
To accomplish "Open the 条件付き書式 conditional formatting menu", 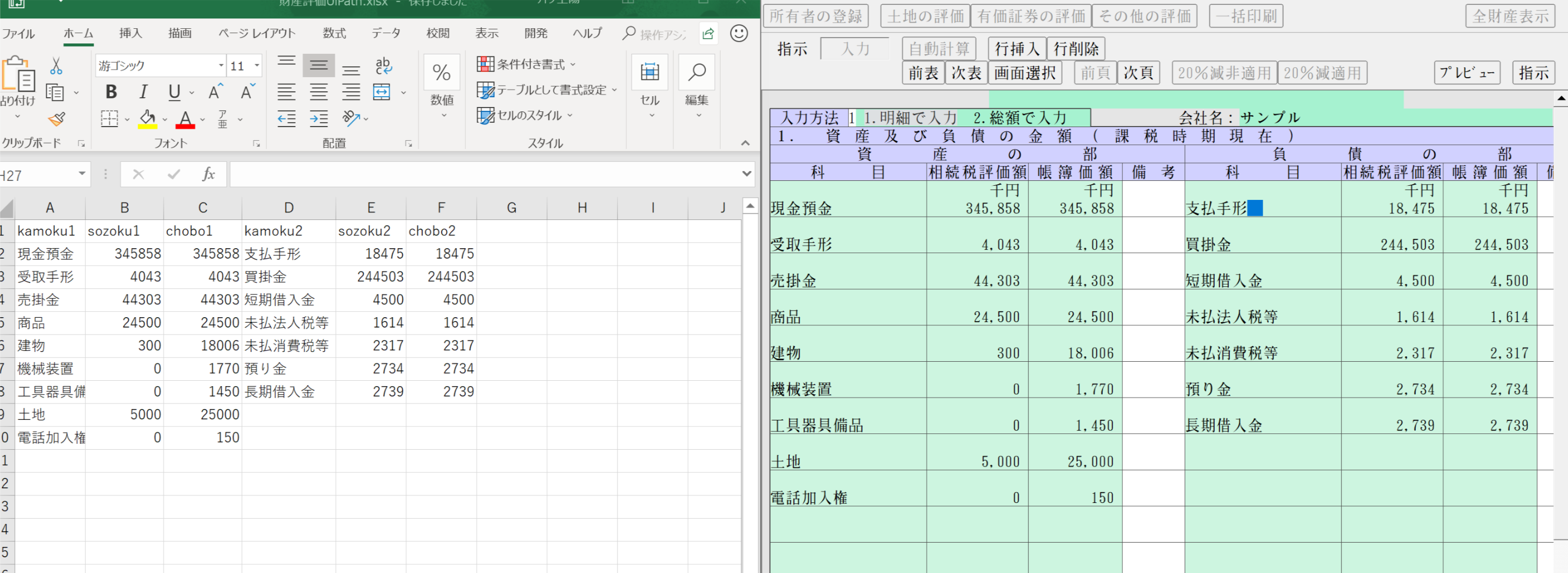I will click(526, 64).
